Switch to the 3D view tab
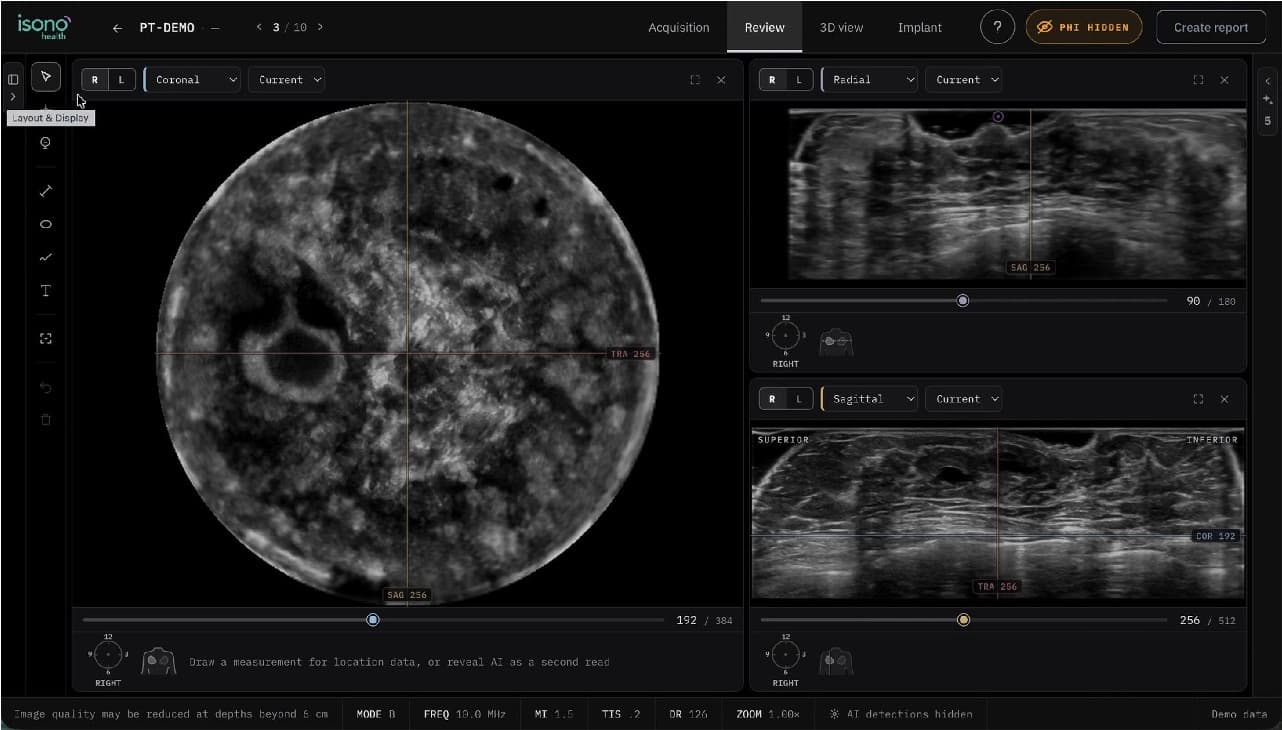 click(841, 28)
